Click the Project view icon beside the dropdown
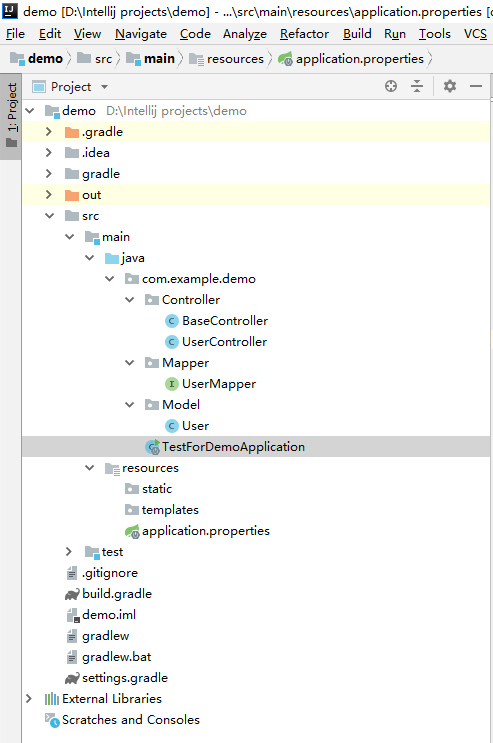Image resolution: width=493 pixels, height=743 pixels. click(x=38, y=87)
